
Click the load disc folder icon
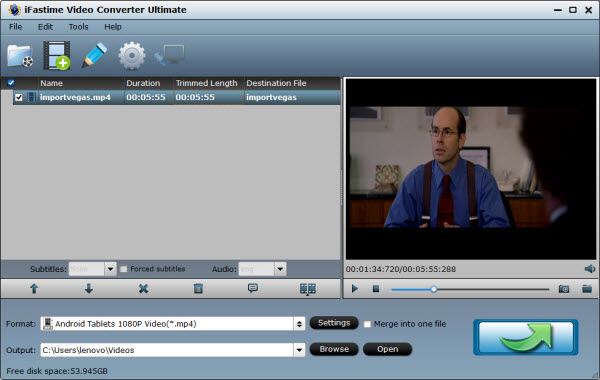(x=20, y=56)
